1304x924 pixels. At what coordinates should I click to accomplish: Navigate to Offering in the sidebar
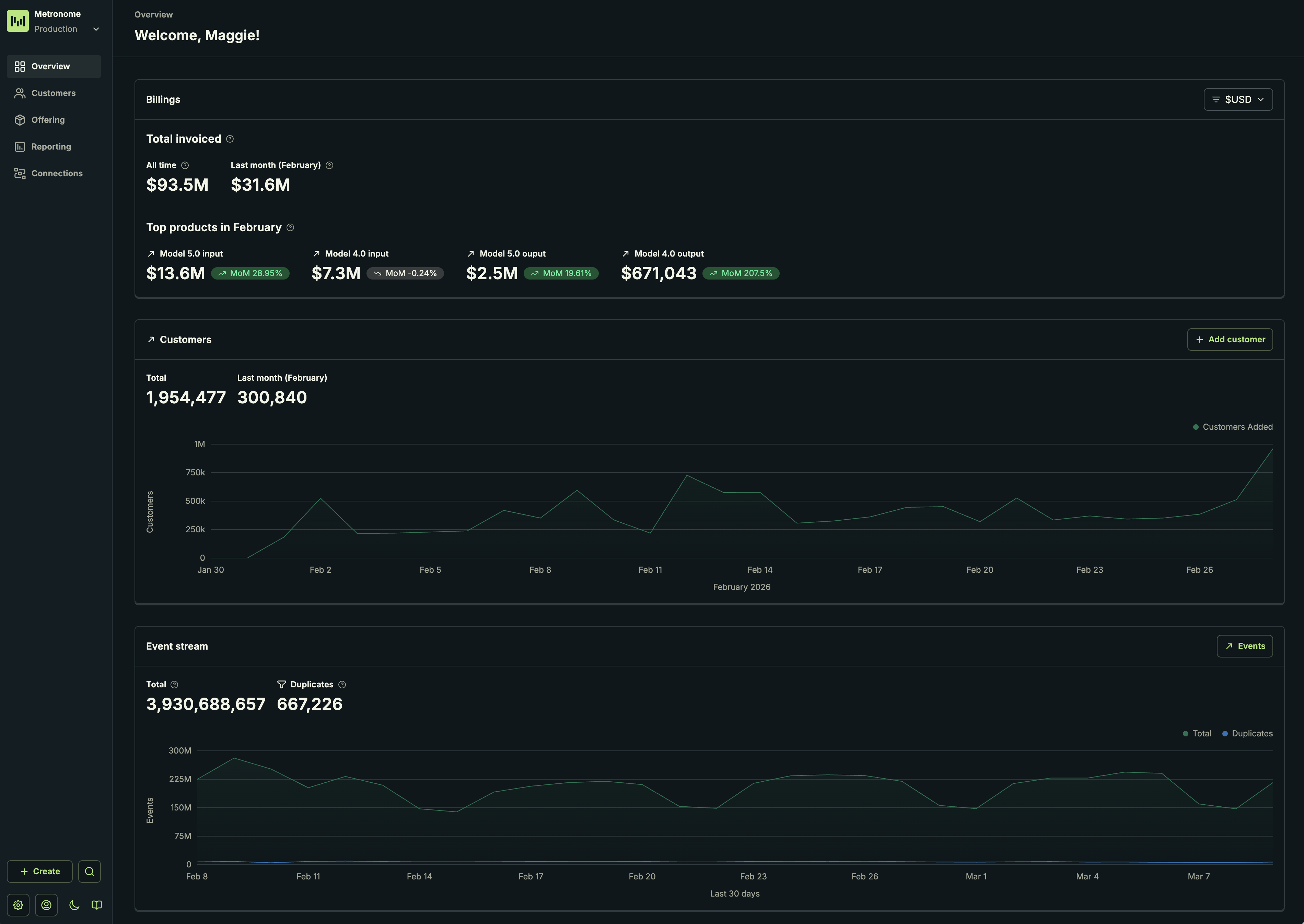[54, 120]
